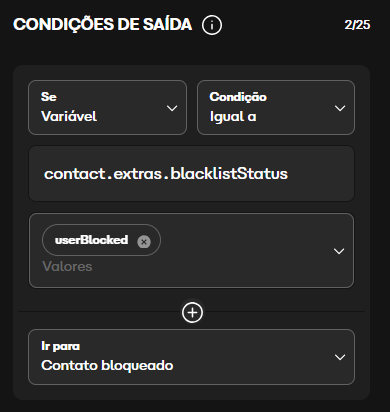This screenshot has width=390, height=412.
Task: Open the Se Variável selector
Action: [107, 107]
